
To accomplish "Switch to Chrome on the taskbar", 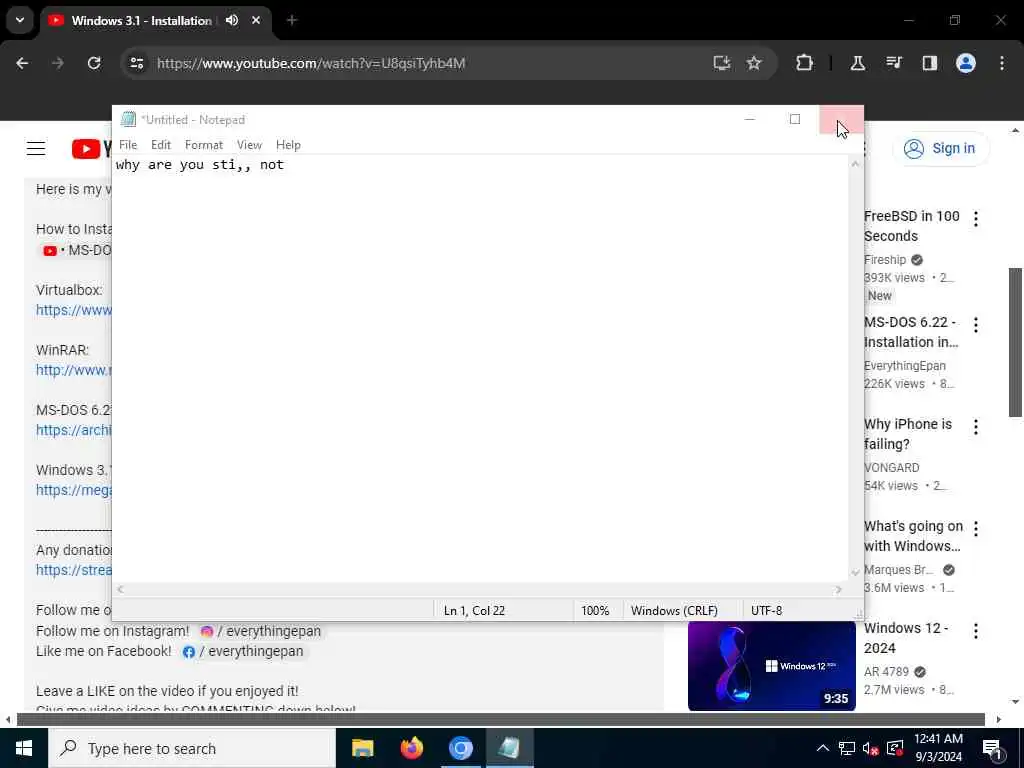I will click(460, 748).
